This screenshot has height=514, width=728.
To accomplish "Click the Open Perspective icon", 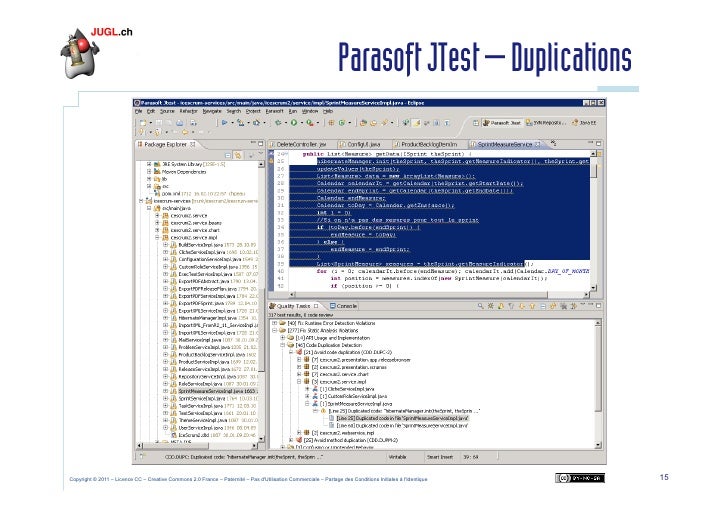I will coord(476,123).
